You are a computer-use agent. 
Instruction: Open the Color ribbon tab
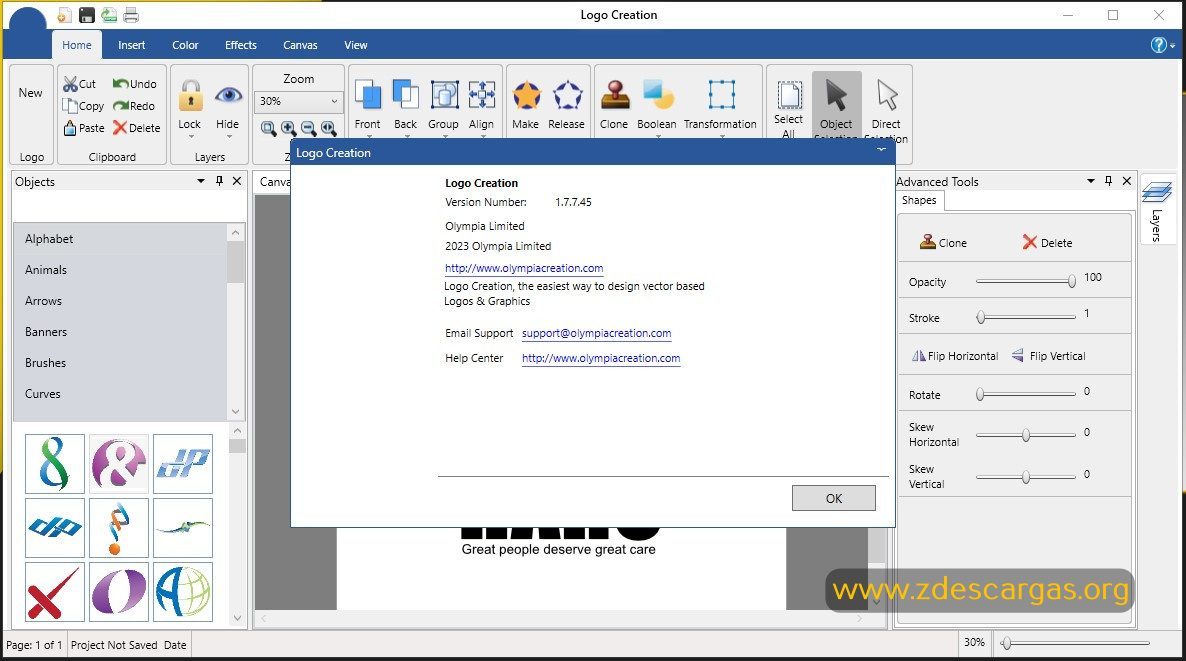coord(185,45)
